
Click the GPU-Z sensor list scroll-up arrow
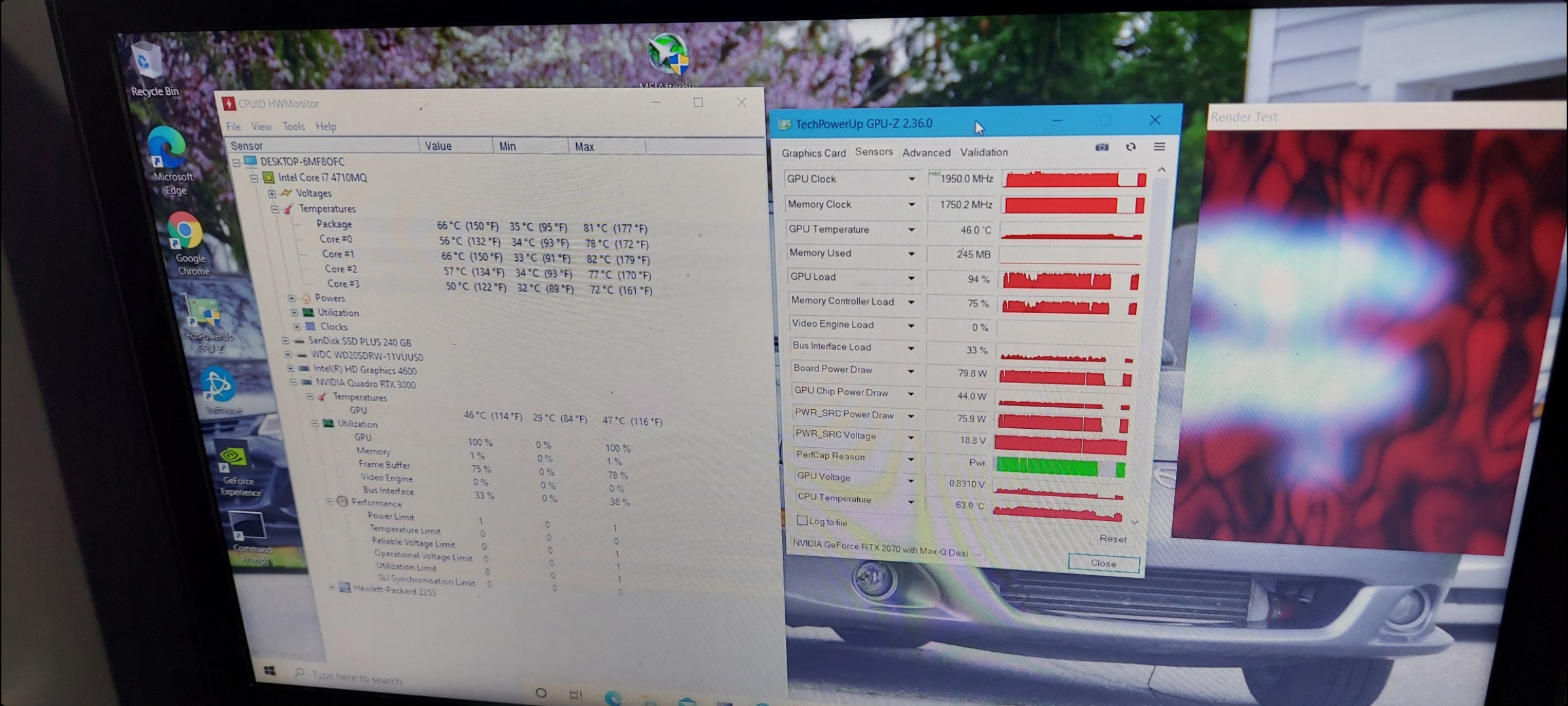(x=1162, y=170)
